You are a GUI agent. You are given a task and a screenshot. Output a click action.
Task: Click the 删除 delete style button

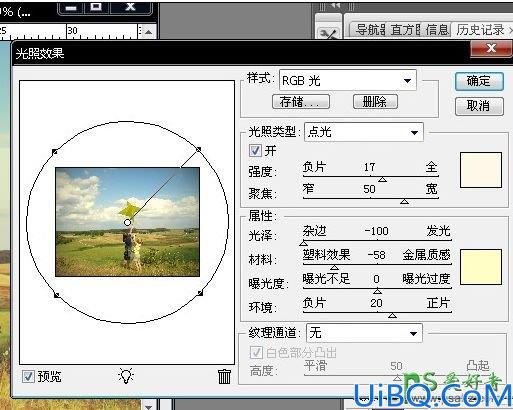coord(375,102)
